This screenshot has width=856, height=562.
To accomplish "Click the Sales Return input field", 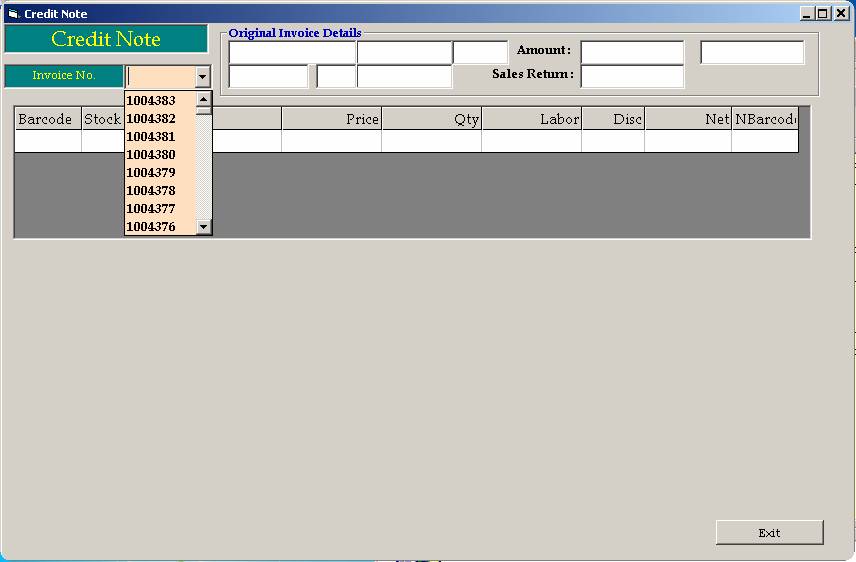I will tap(632, 76).
